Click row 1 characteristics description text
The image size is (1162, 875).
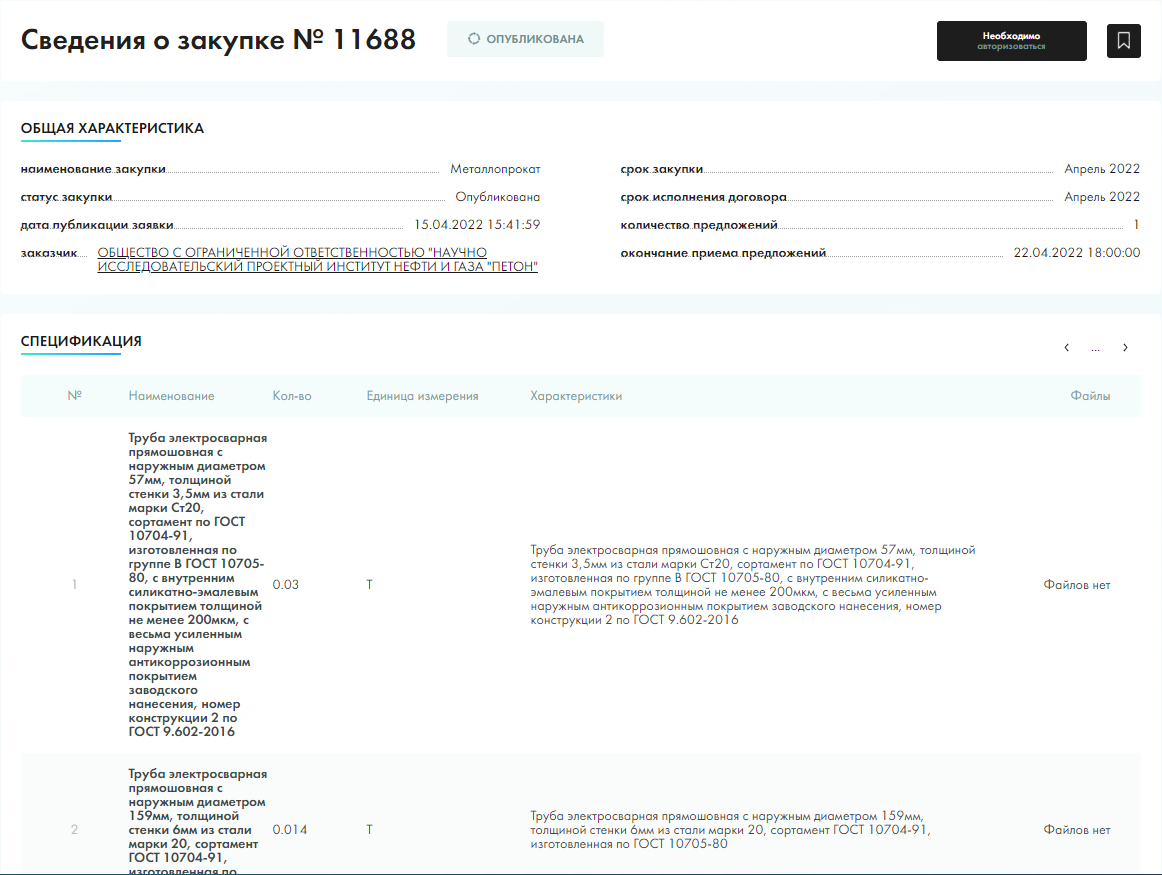point(753,585)
